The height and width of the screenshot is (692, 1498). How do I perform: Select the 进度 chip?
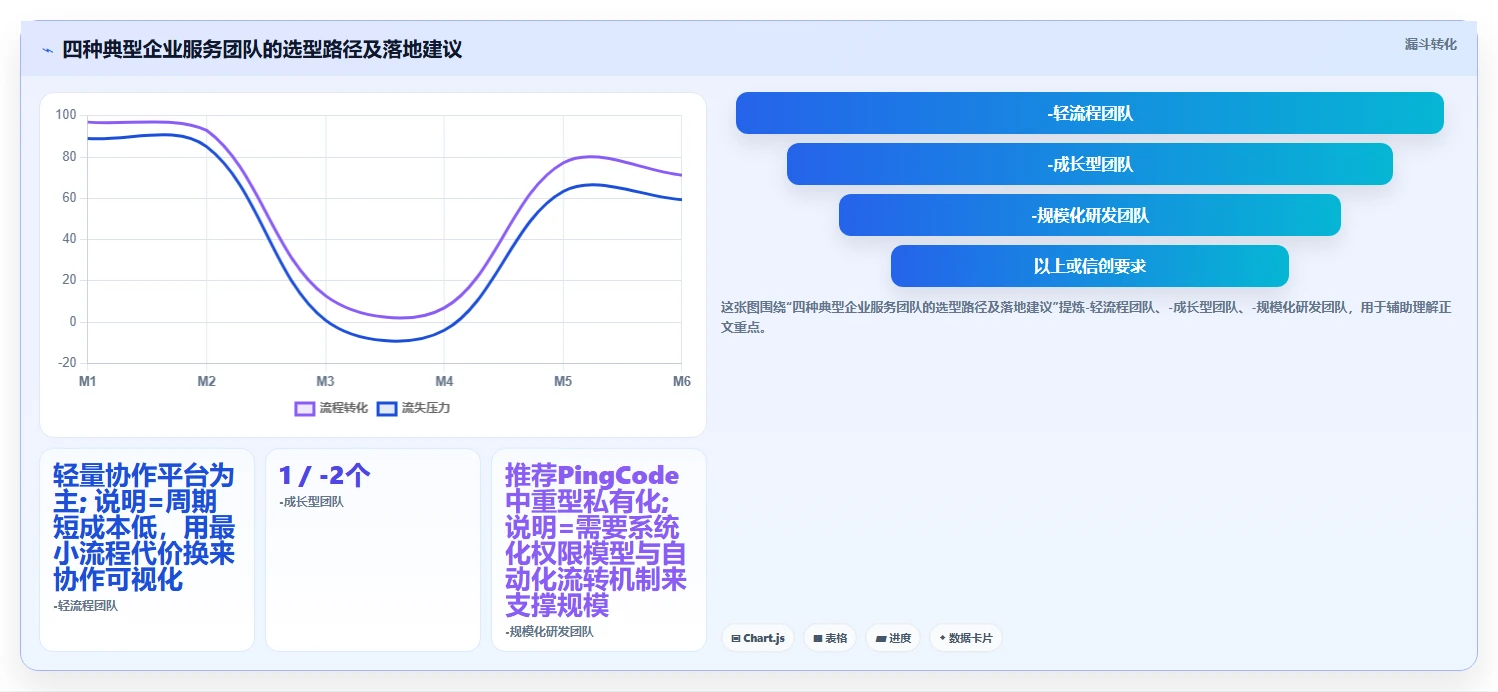click(893, 638)
